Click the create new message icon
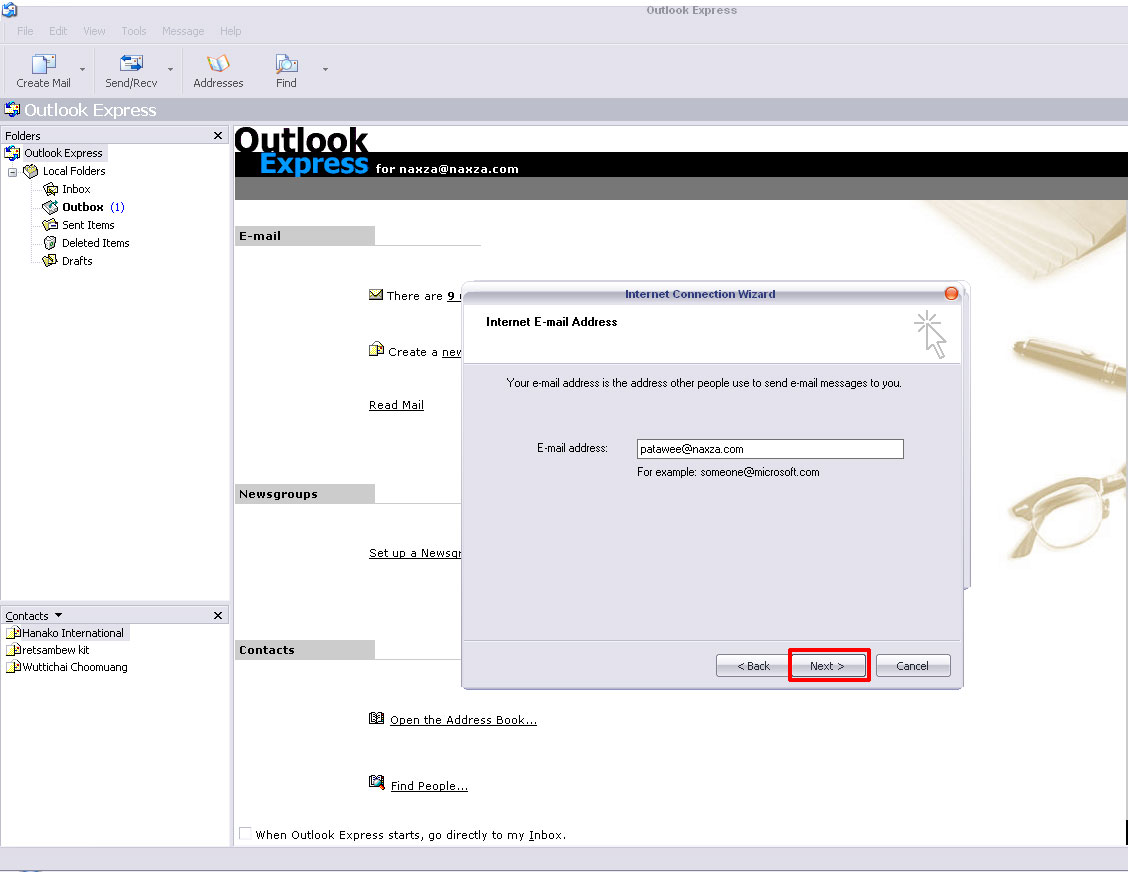The height and width of the screenshot is (872, 1128). 376,350
